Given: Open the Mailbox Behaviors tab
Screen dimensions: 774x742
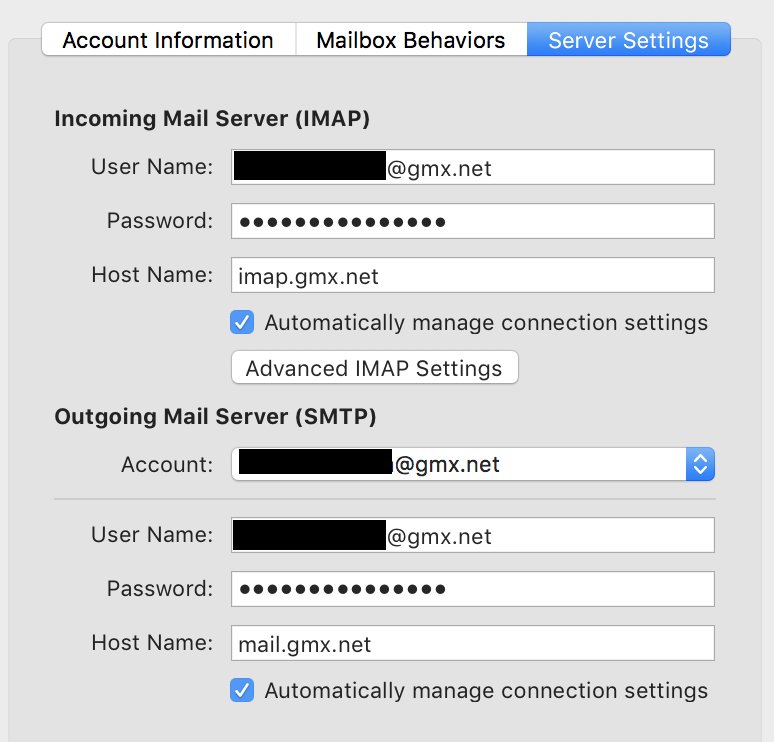Looking at the screenshot, I should tap(411, 39).
